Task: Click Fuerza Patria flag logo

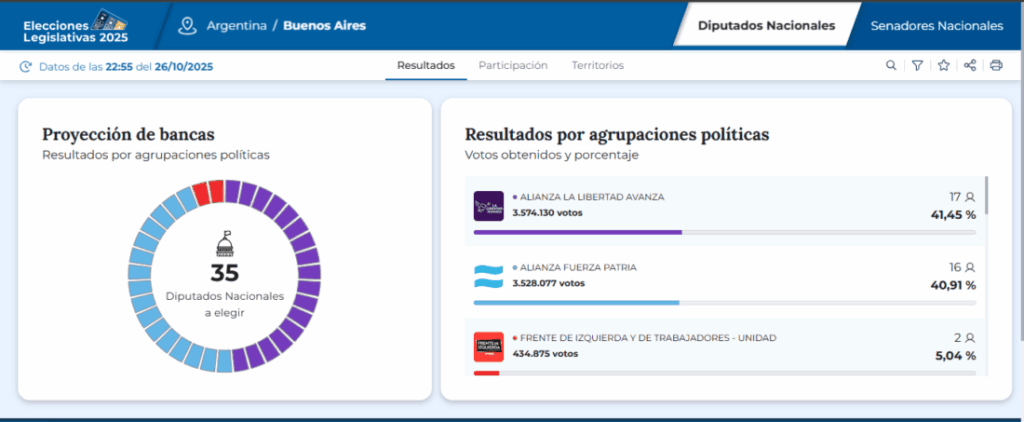Action: click(488, 276)
